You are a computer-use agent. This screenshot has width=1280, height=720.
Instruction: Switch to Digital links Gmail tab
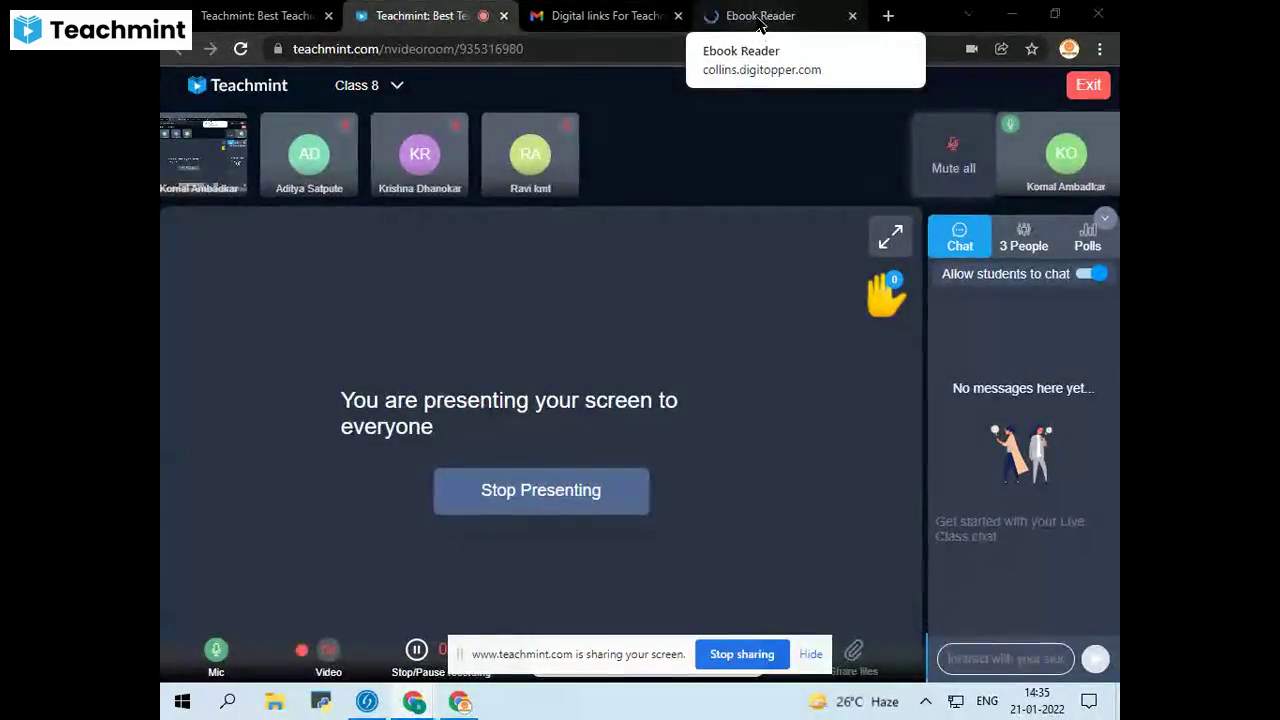[x=606, y=16]
